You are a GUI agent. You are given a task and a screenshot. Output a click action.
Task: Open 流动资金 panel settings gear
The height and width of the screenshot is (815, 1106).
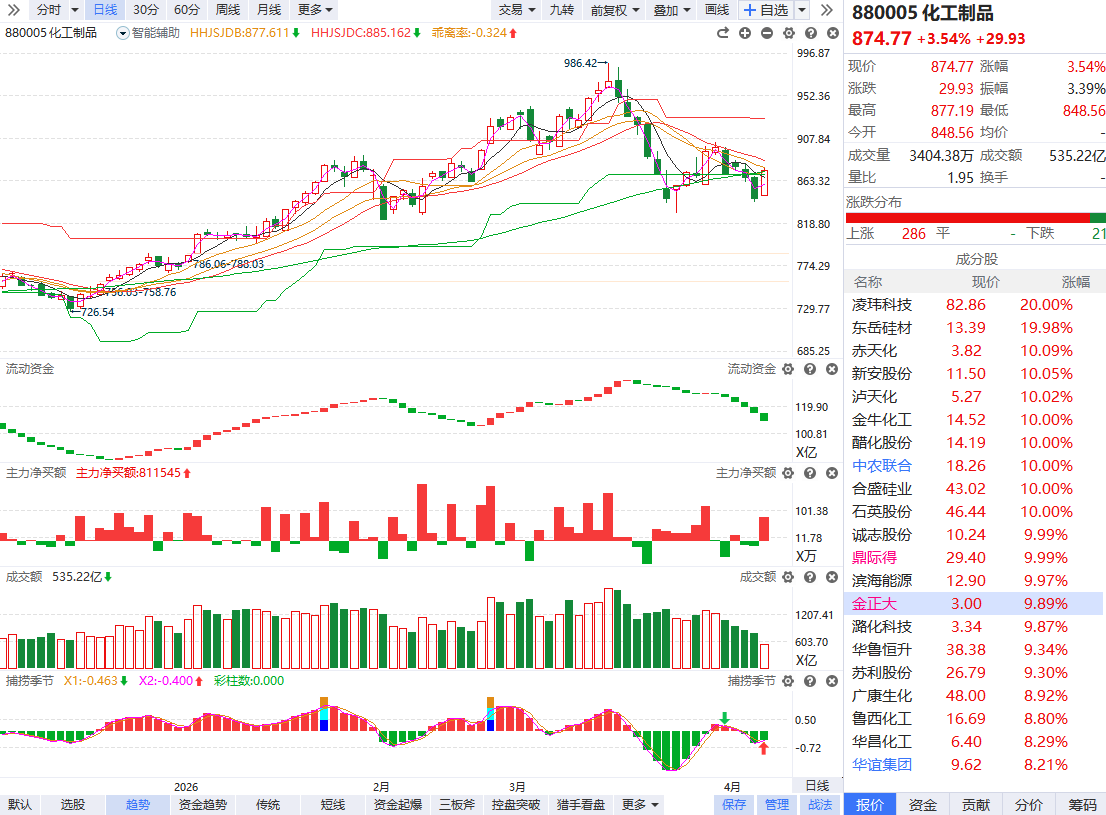pyautogui.click(x=788, y=369)
